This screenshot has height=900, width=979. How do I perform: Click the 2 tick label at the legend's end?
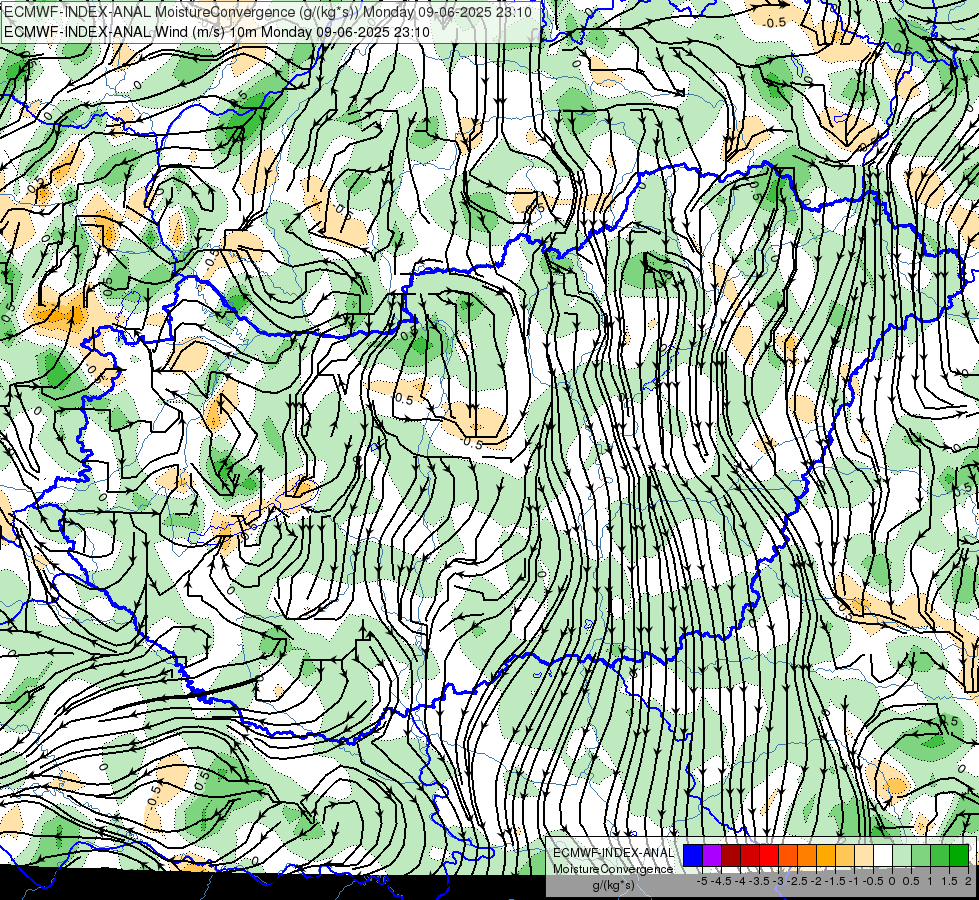968,881
